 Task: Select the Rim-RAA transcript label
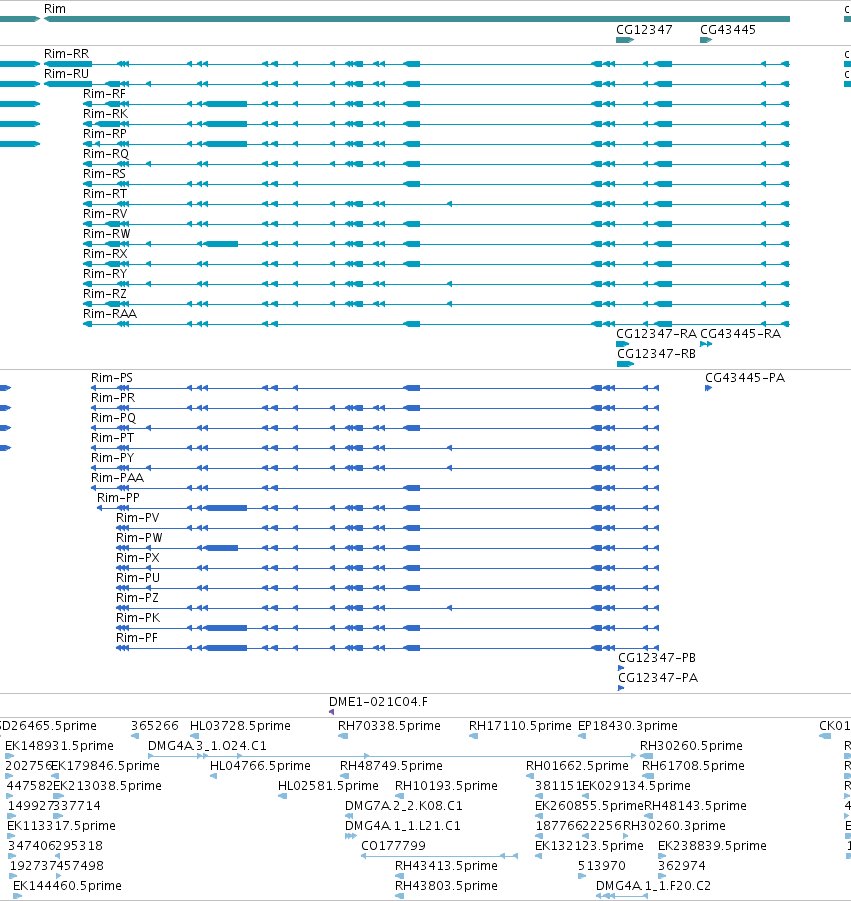(x=110, y=314)
